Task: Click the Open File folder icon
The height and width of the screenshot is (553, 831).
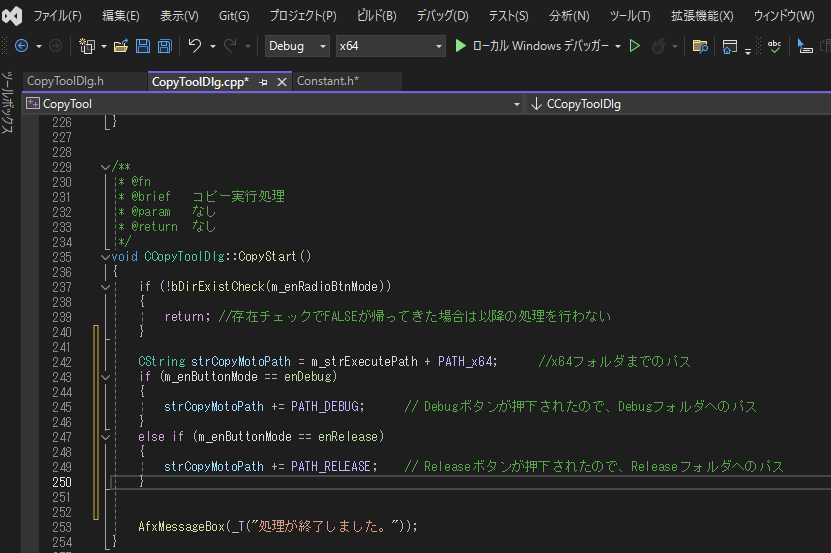Action: click(121, 46)
